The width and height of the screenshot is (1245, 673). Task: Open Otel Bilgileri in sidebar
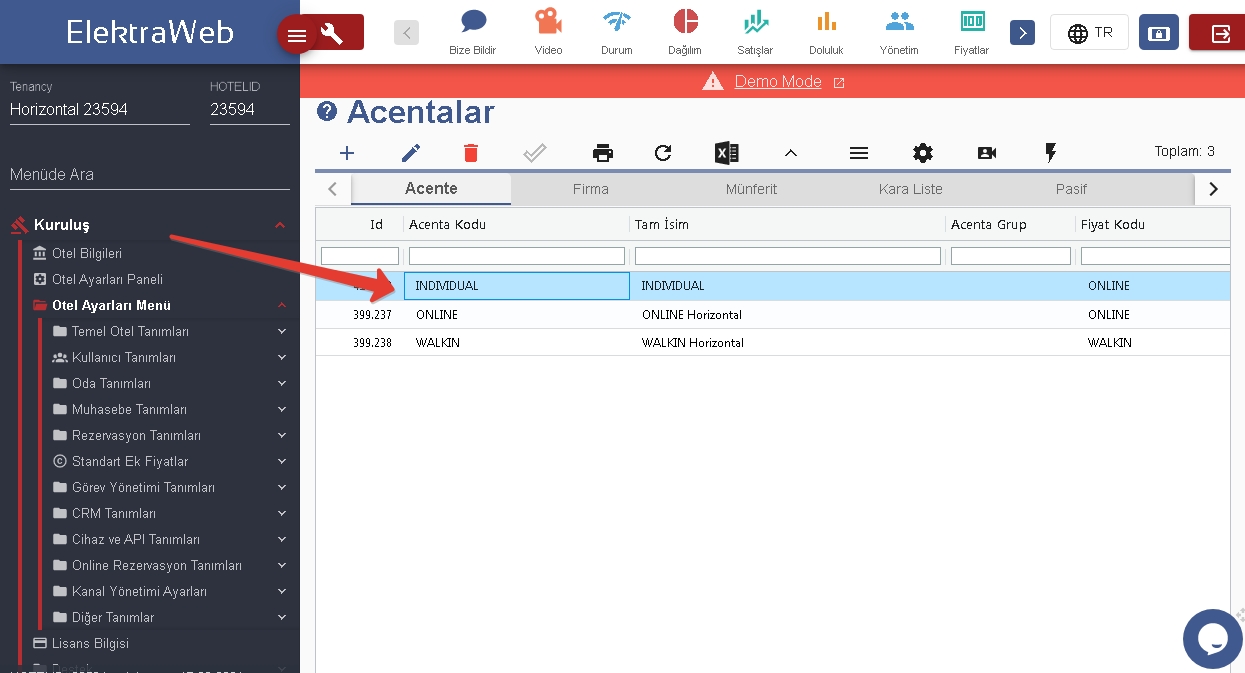point(86,253)
